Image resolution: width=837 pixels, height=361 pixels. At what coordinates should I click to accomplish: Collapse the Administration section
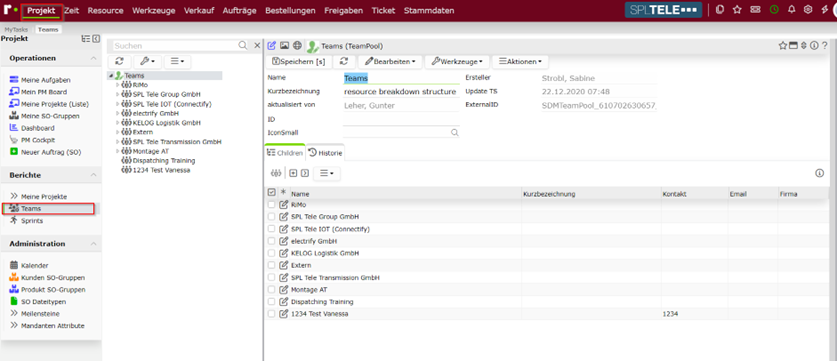click(x=93, y=244)
